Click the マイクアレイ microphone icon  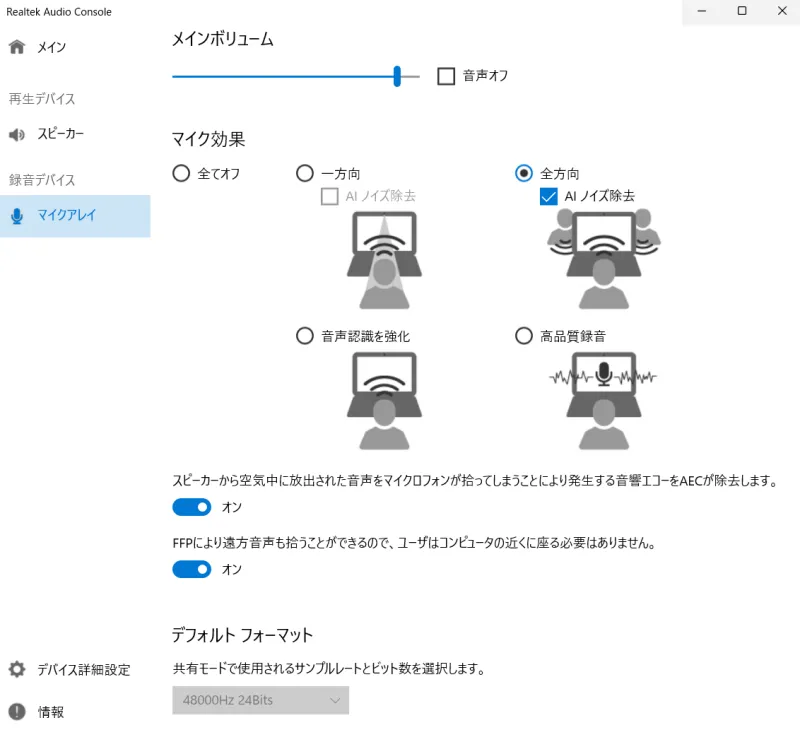pyautogui.click(x=15, y=216)
